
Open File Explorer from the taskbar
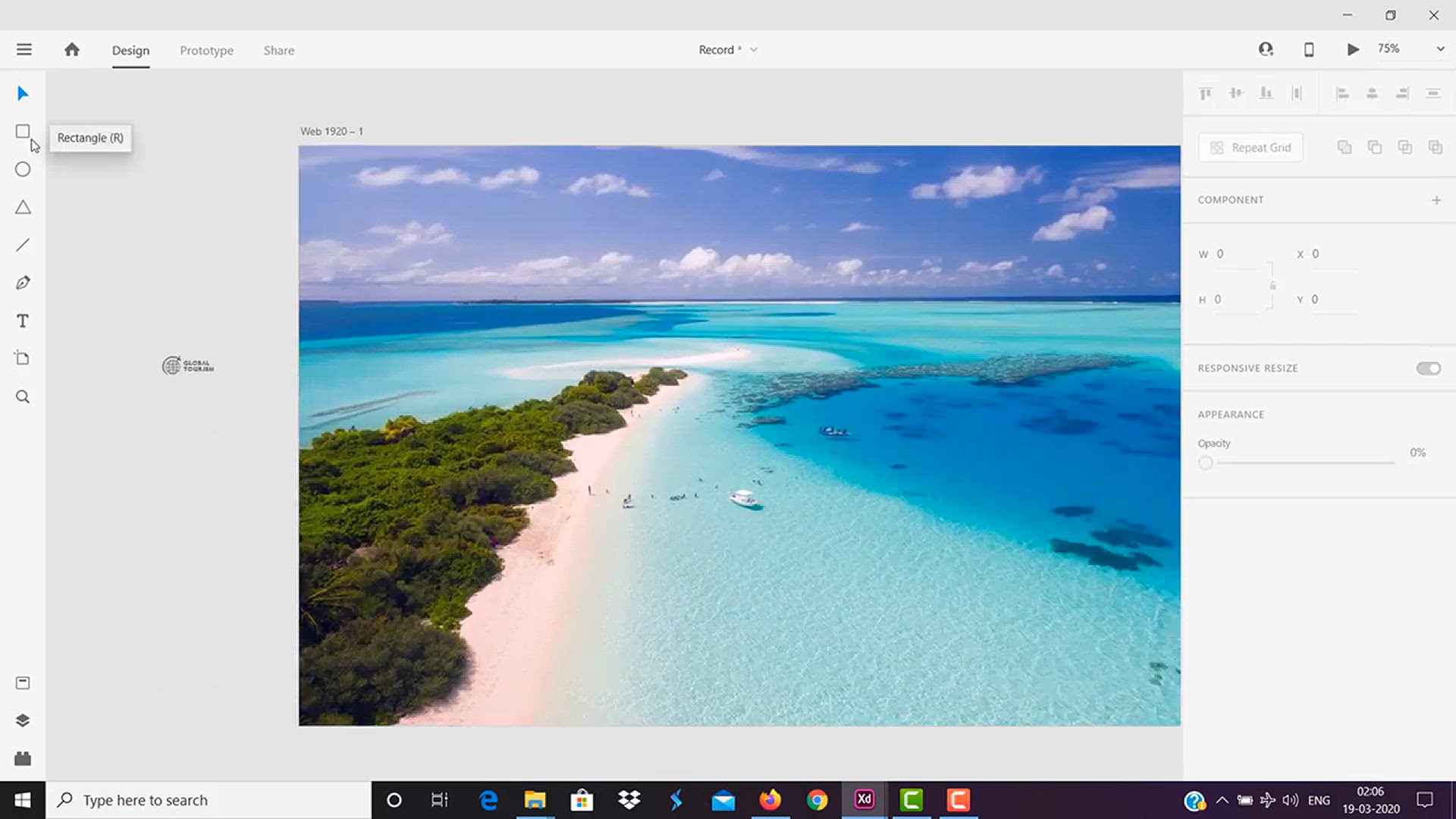[x=535, y=800]
